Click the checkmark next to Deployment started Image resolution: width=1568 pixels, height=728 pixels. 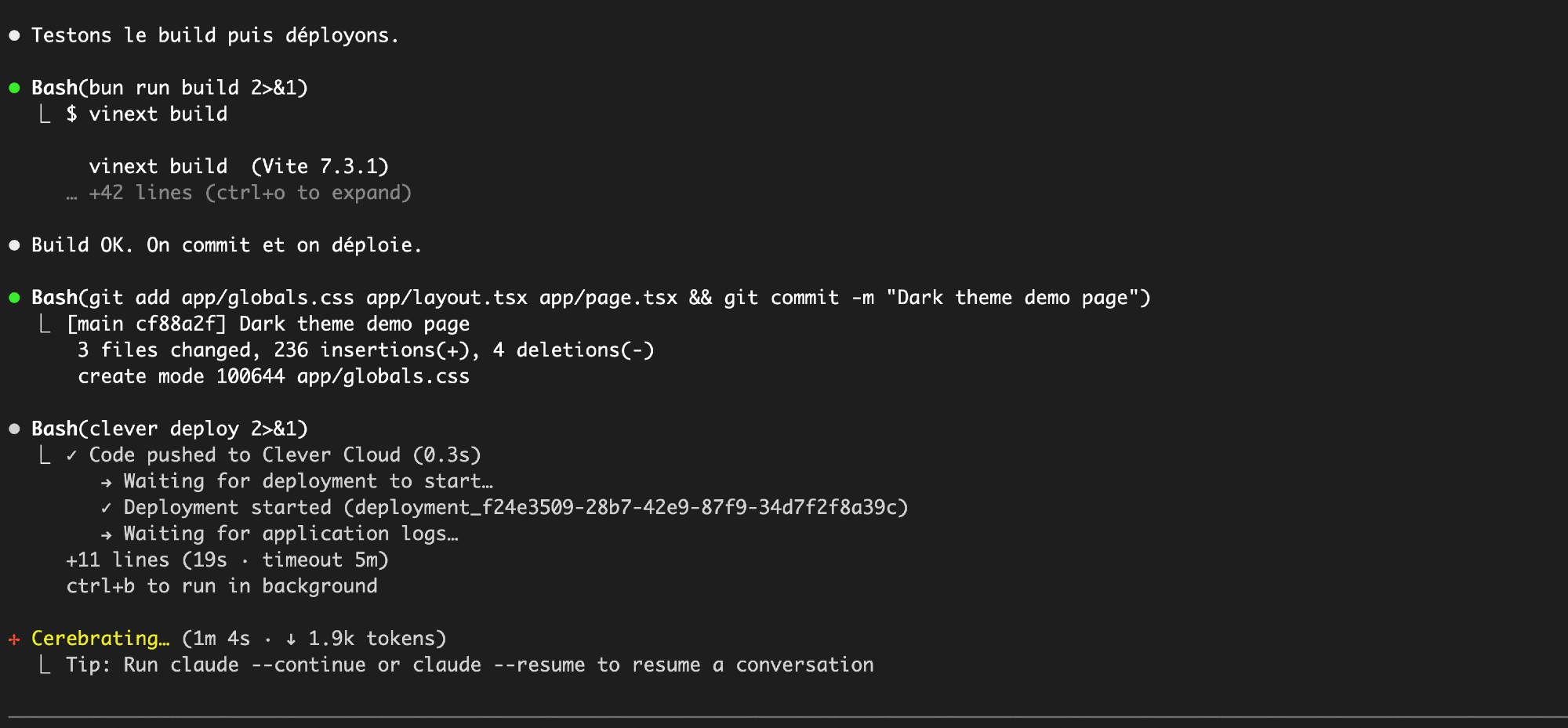point(106,508)
